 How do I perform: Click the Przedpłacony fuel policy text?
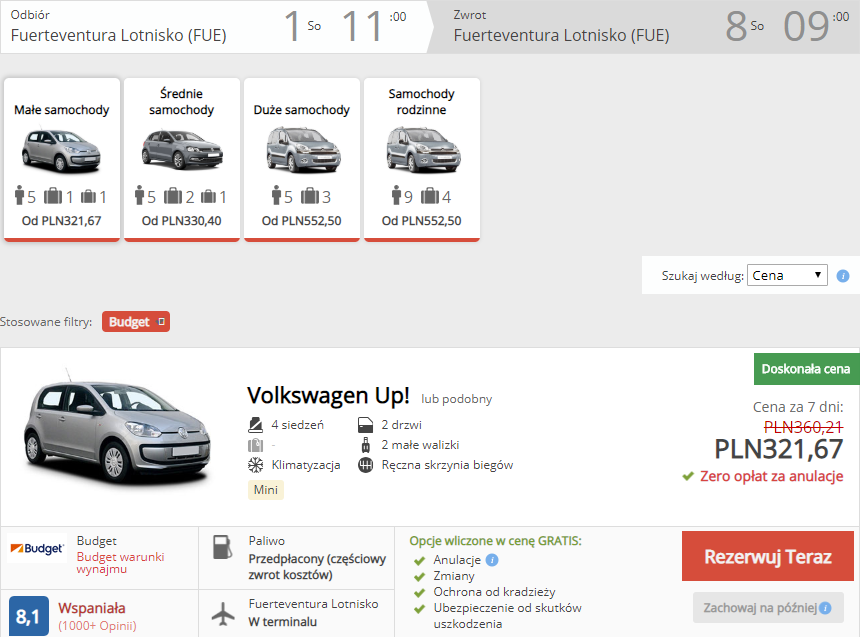click(x=317, y=567)
